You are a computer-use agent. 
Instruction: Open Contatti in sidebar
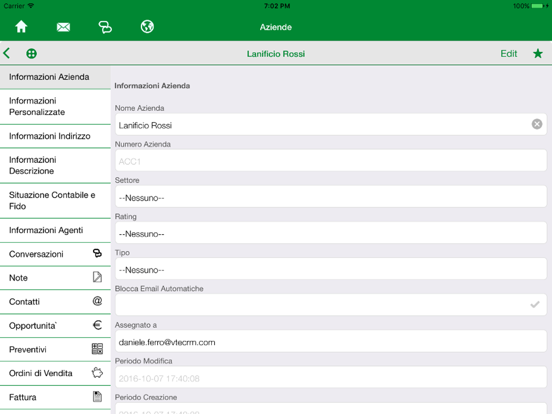click(x=55, y=302)
